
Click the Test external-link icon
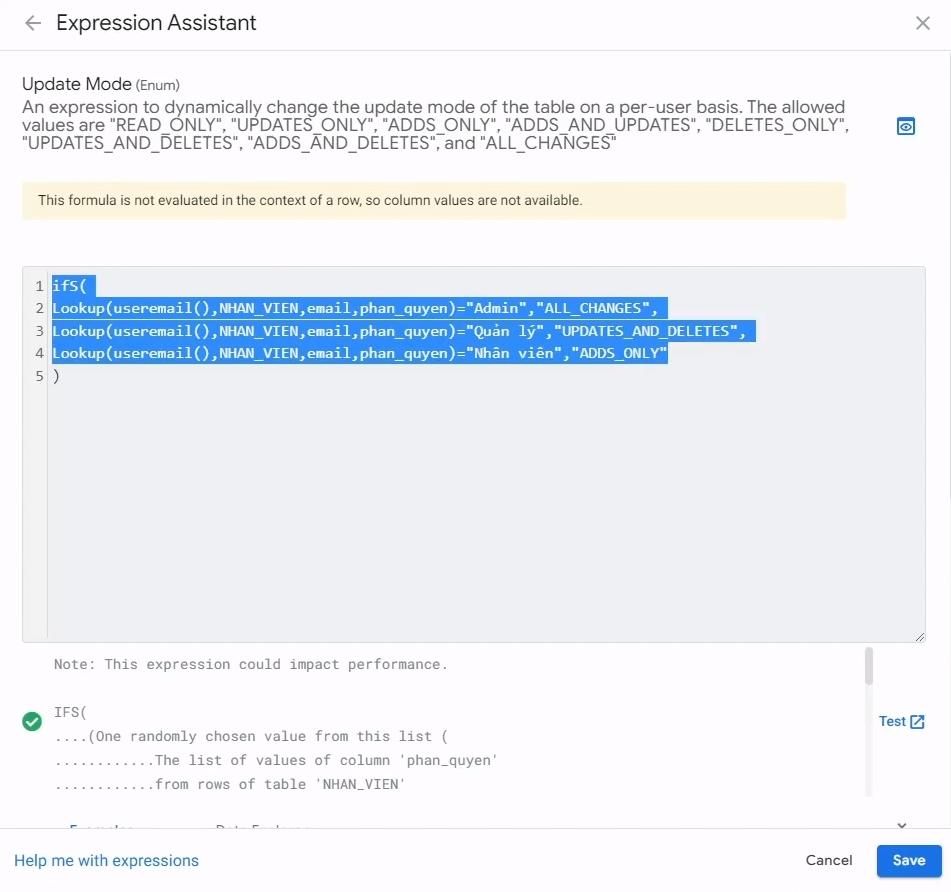point(918,722)
